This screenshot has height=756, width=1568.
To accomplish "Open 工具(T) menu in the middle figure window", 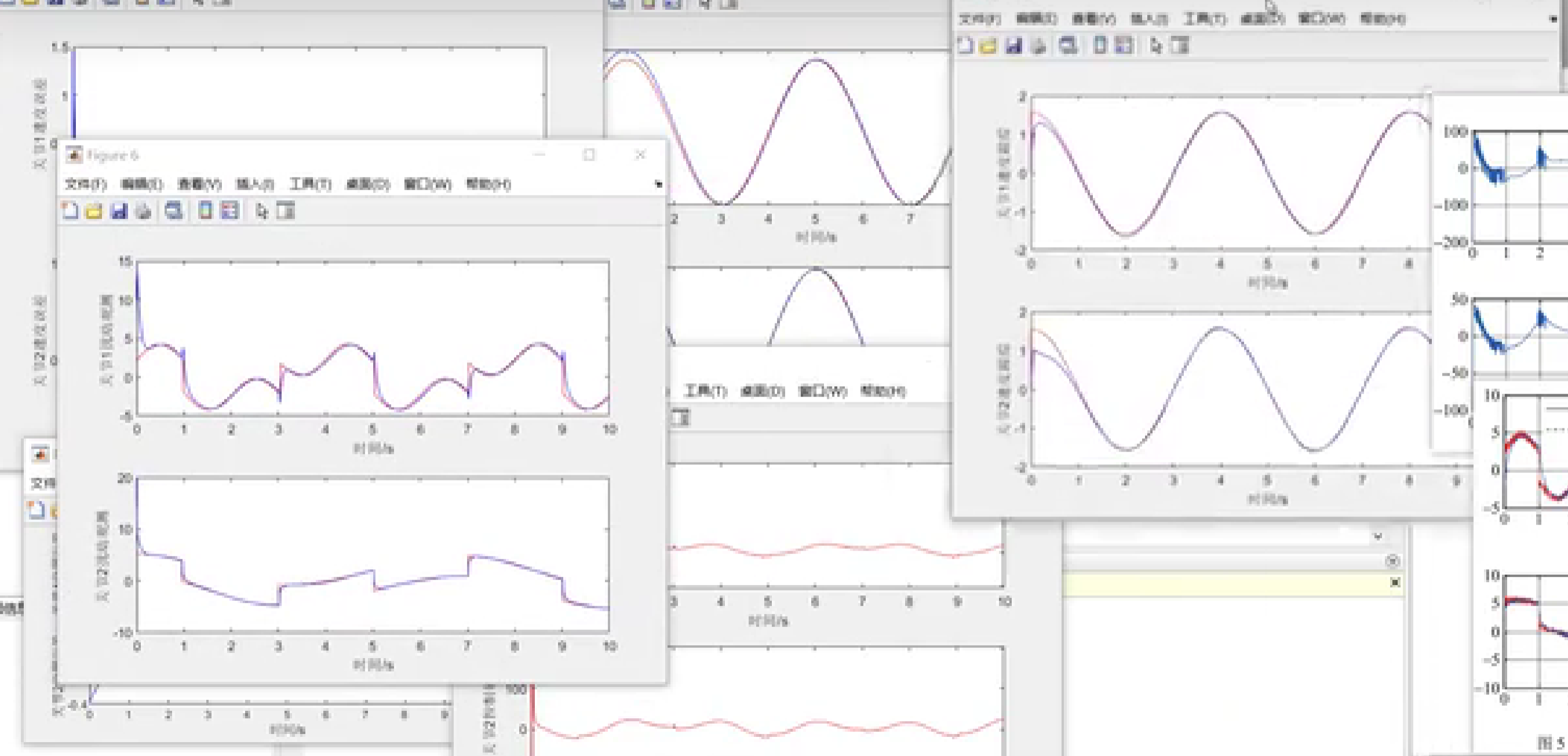I will 705,391.
